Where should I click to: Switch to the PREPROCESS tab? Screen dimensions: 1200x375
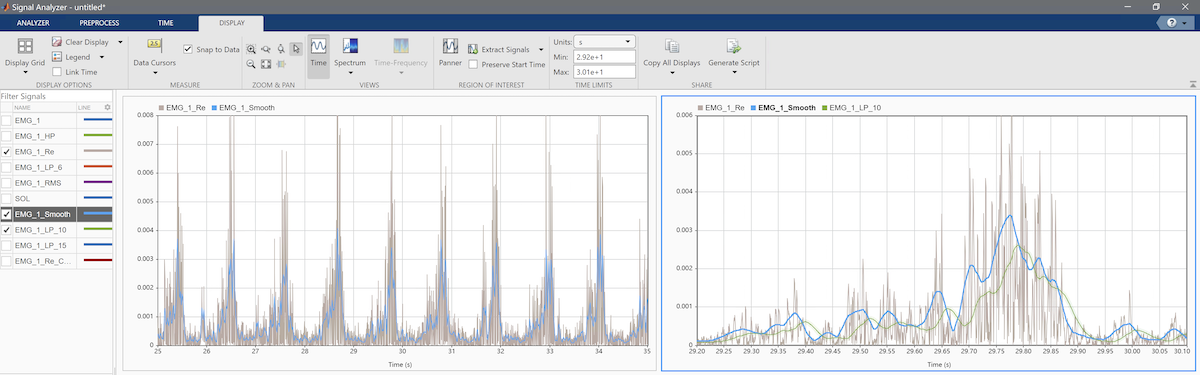(100, 21)
